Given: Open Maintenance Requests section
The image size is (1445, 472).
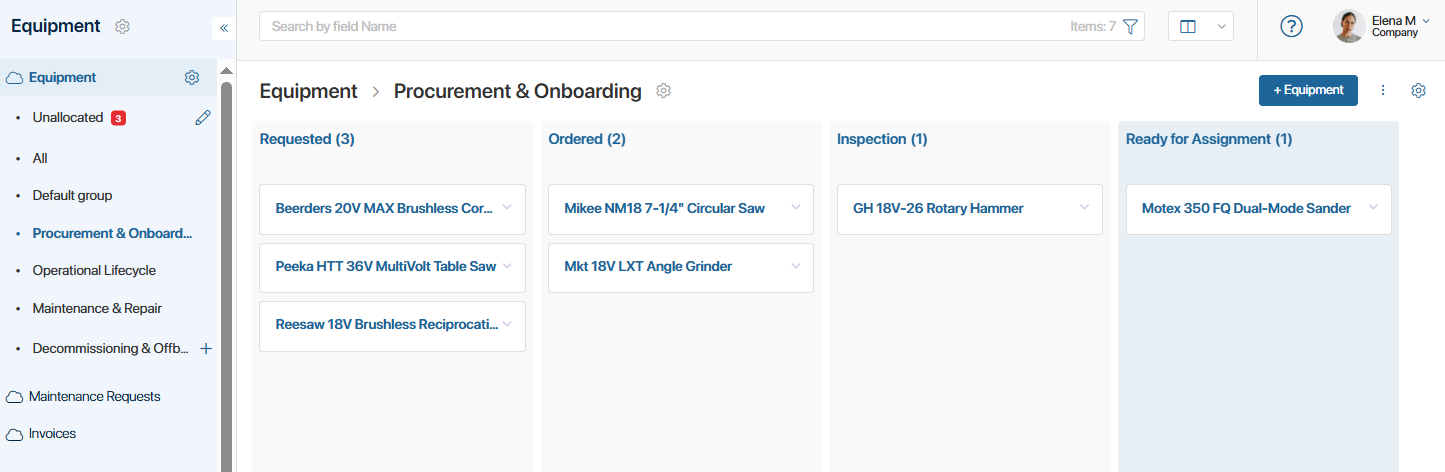Looking at the screenshot, I should coord(94,397).
